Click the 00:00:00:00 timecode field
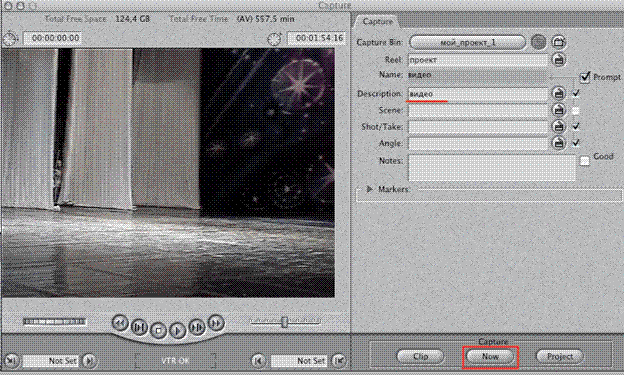 [53, 38]
